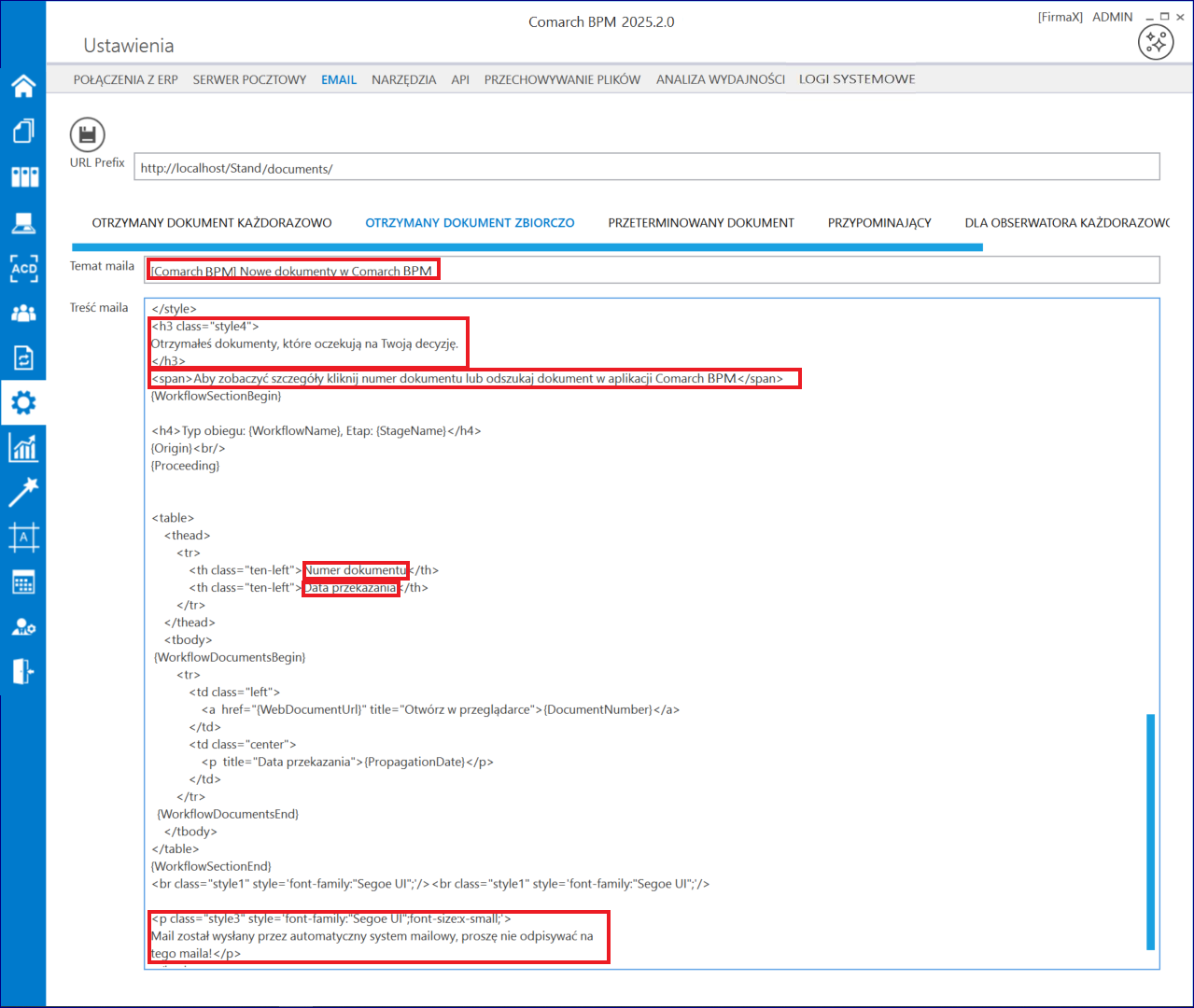Click the <h3 class="style4"> line
The height and width of the screenshot is (1008, 1194).
205,327
